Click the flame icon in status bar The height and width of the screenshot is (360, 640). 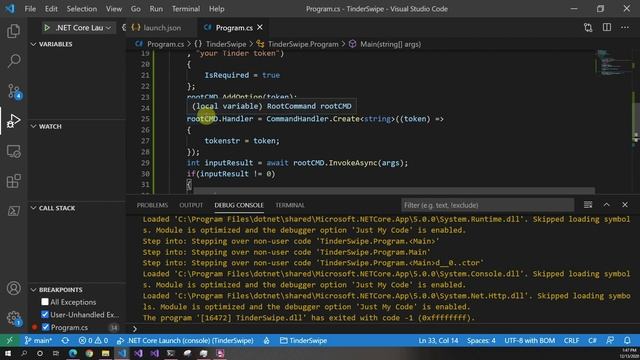(267, 340)
